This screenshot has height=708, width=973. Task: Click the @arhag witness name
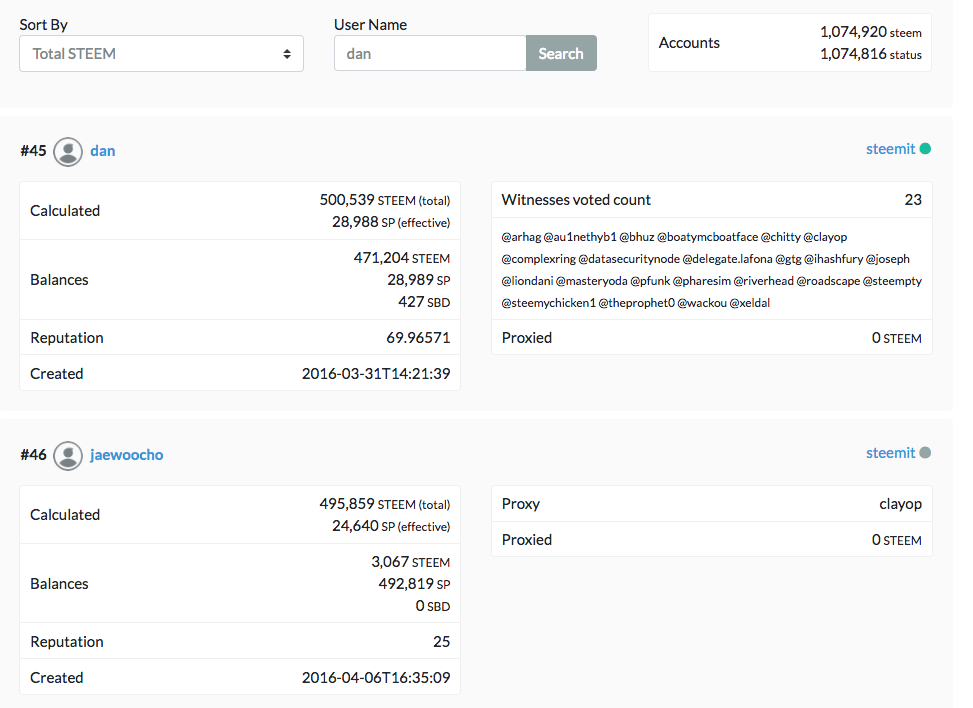520,237
